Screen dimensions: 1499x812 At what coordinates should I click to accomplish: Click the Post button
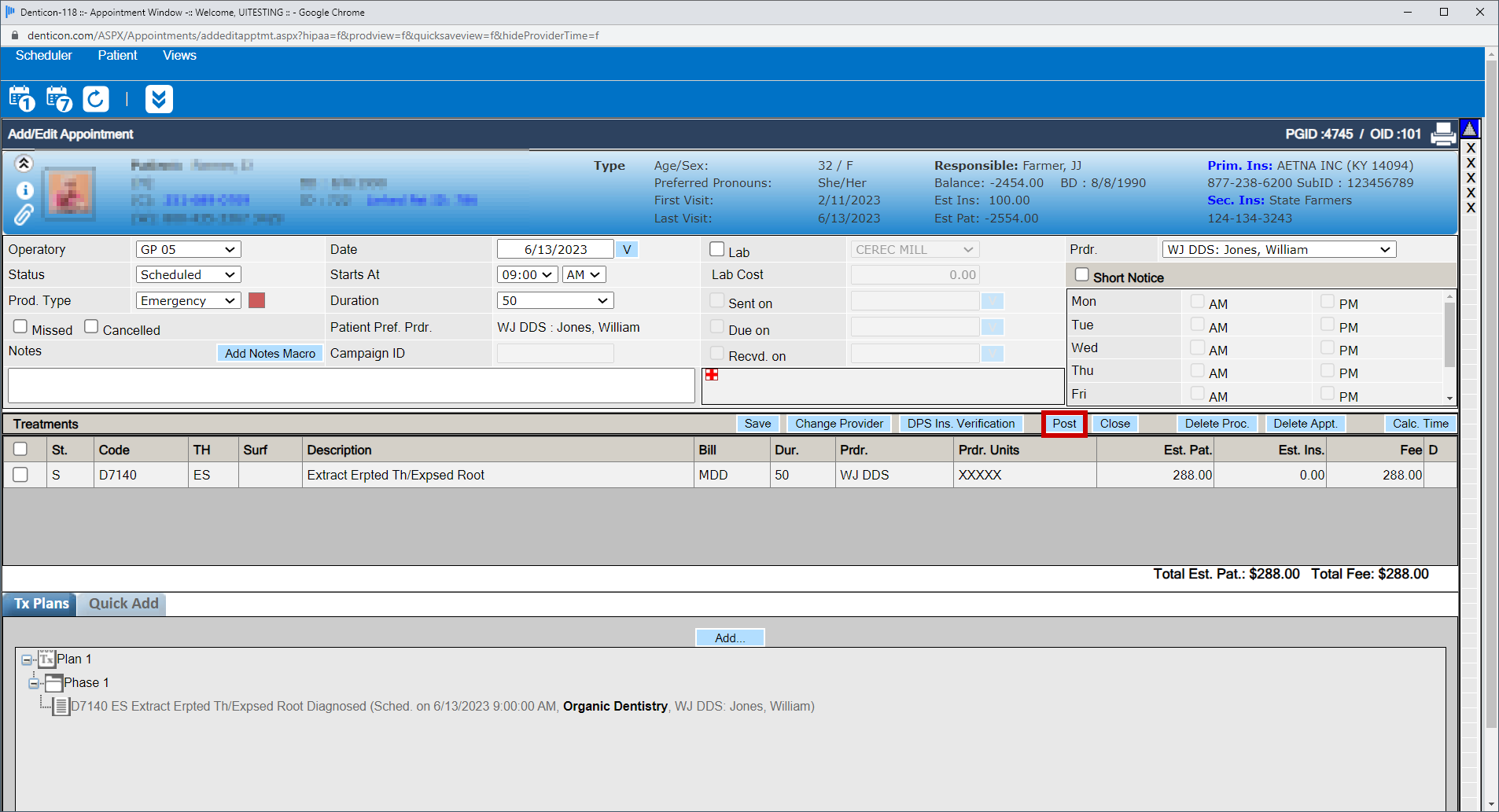point(1064,424)
